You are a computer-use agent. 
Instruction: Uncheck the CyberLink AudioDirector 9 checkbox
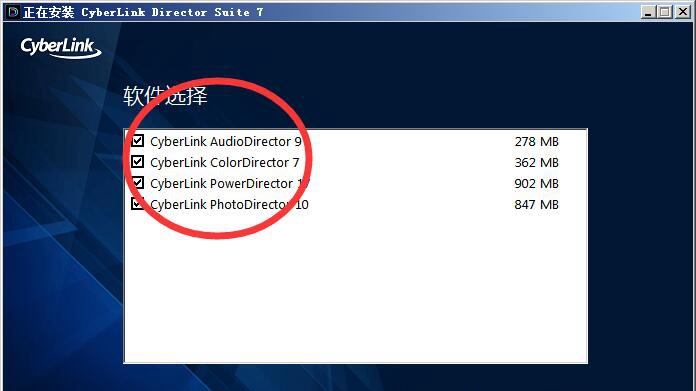point(138,141)
